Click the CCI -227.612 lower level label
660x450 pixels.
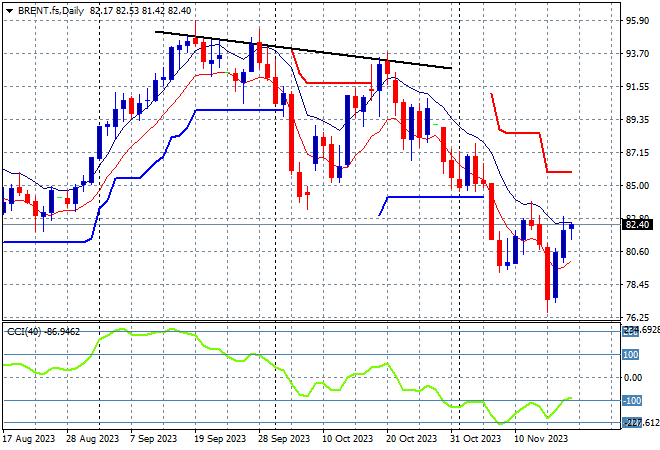(641, 423)
